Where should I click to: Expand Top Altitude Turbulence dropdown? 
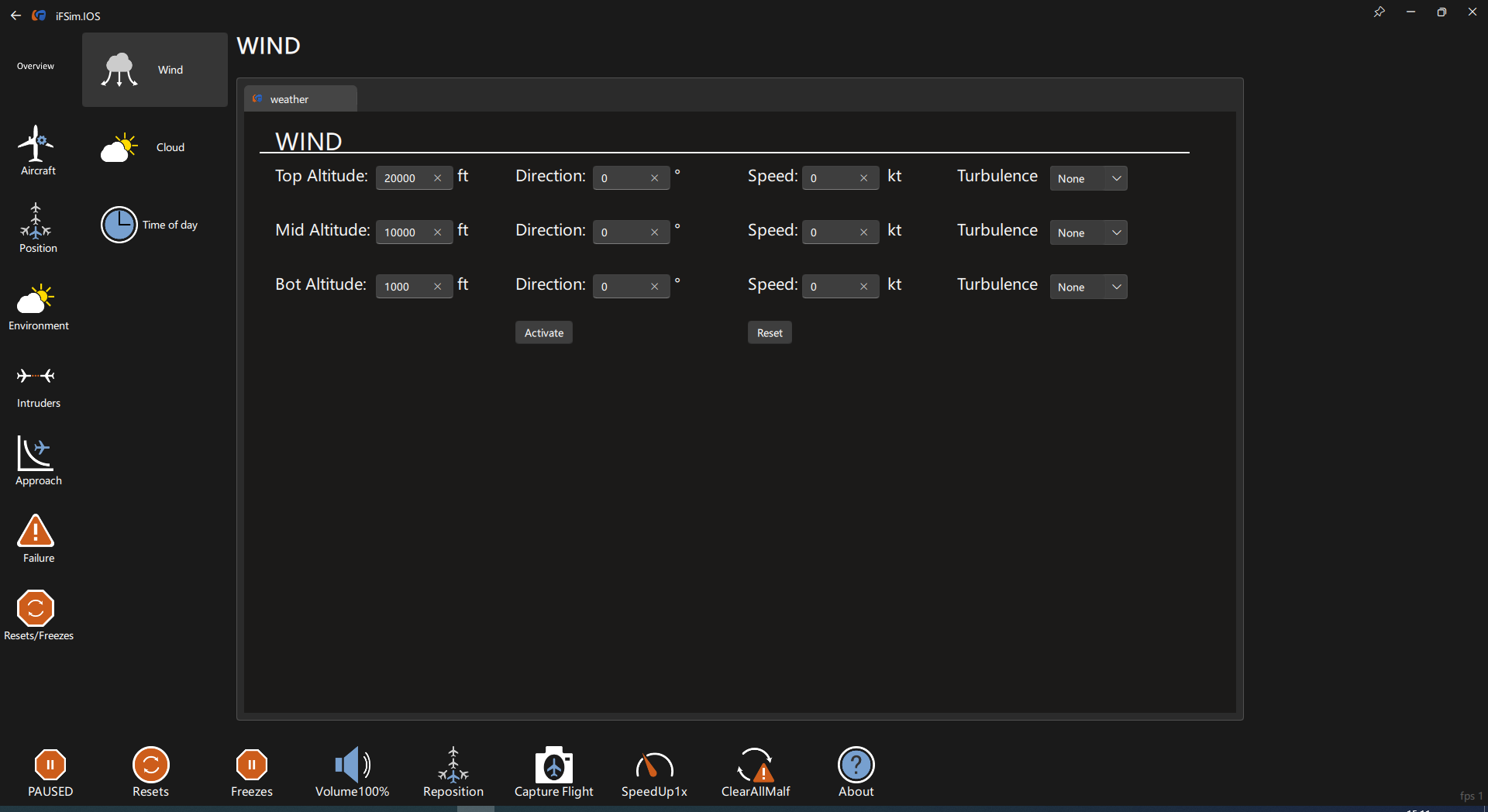point(1088,178)
